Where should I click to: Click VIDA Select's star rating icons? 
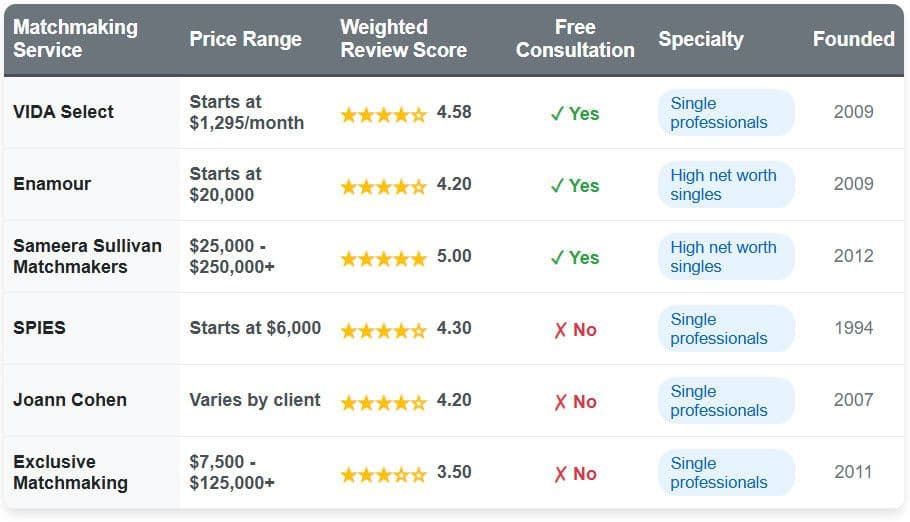383,114
